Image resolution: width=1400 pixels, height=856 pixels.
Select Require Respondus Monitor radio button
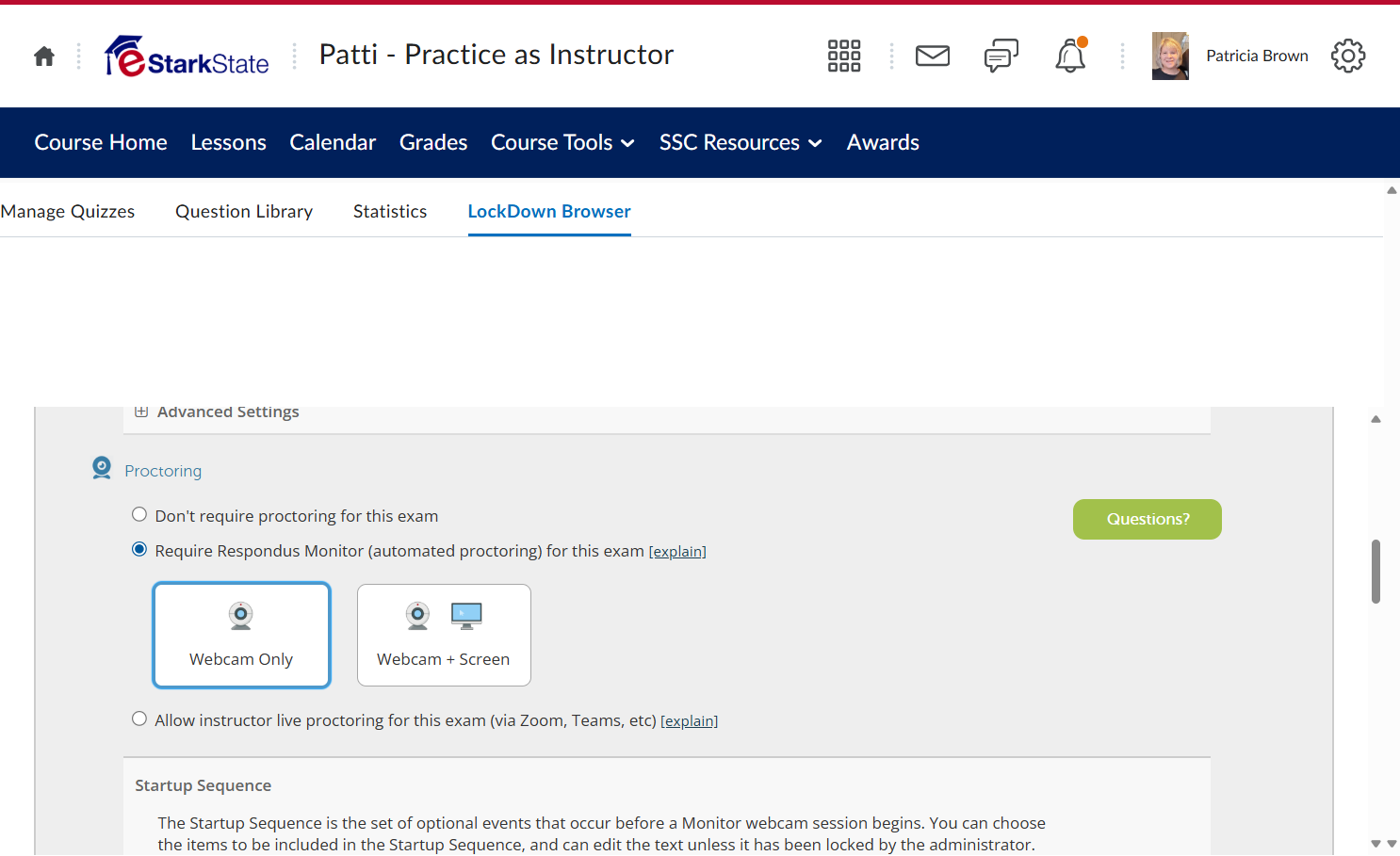pyautogui.click(x=139, y=549)
